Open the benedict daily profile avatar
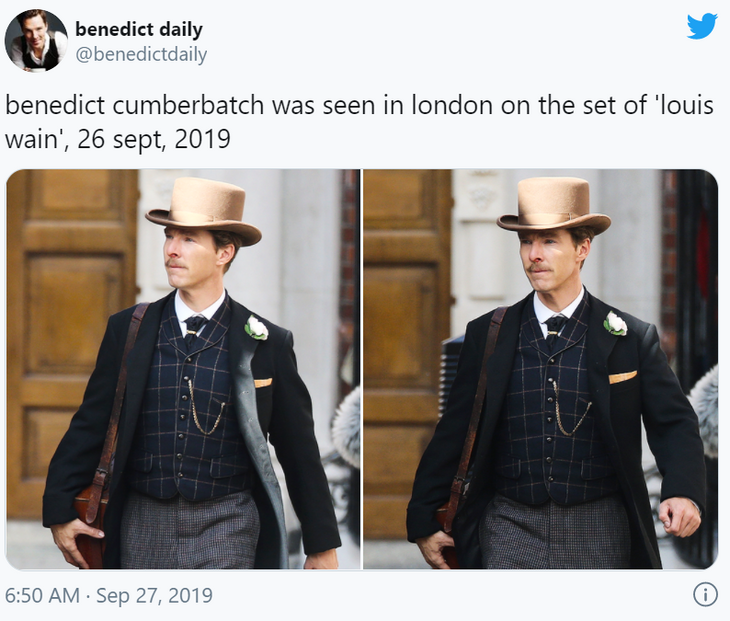Image resolution: width=730 pixels, height=621 pixels. point(36,40)
